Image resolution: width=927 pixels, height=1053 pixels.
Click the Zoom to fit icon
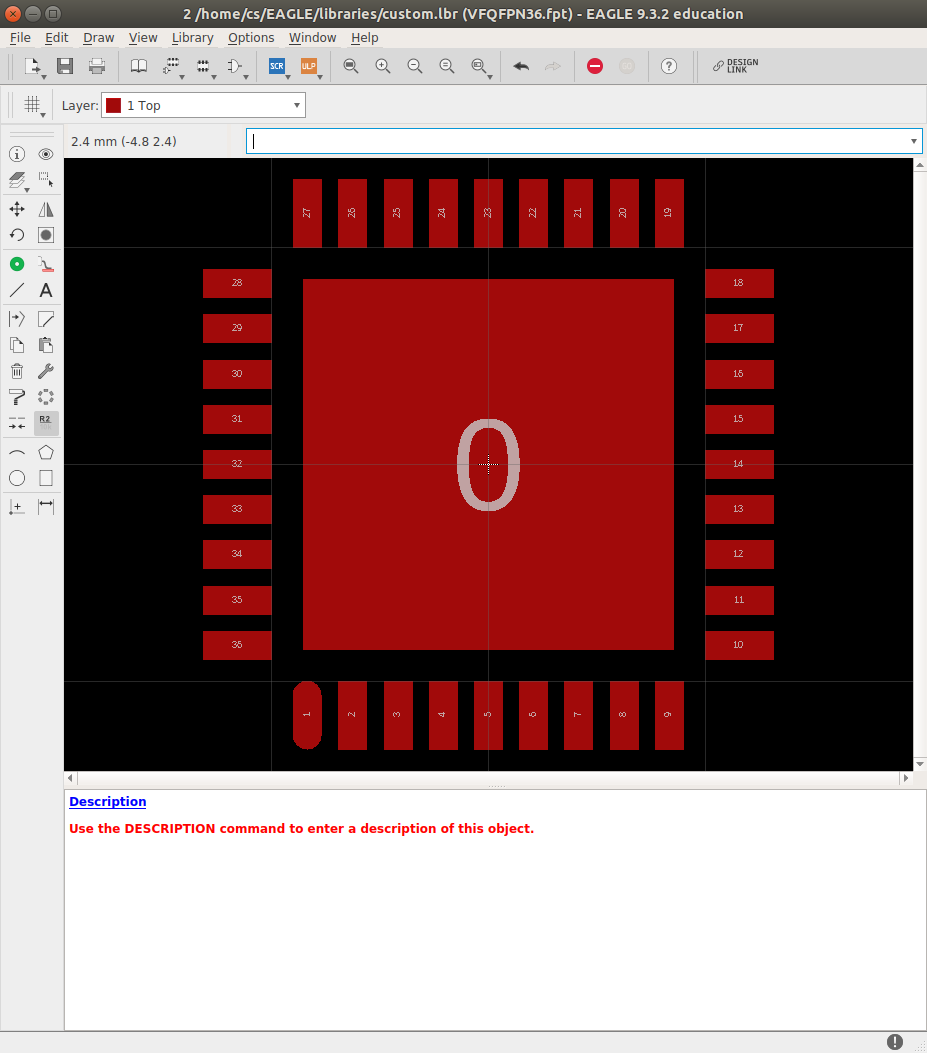[x=351, y=66]
